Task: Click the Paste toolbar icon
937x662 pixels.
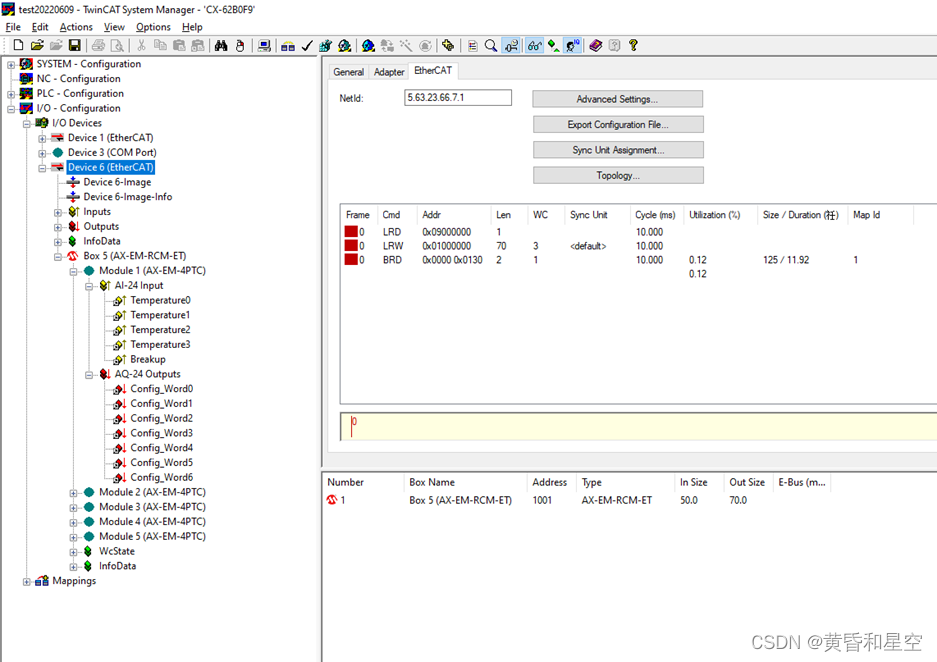Action: coord(179,45)
